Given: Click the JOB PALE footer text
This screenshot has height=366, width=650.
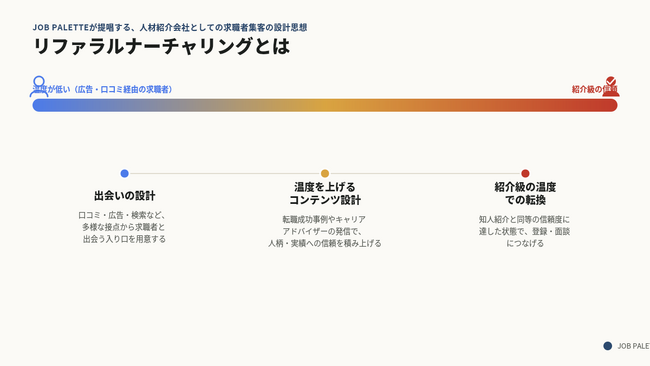Looking at the screenshot, I should (x=633, y=346).
